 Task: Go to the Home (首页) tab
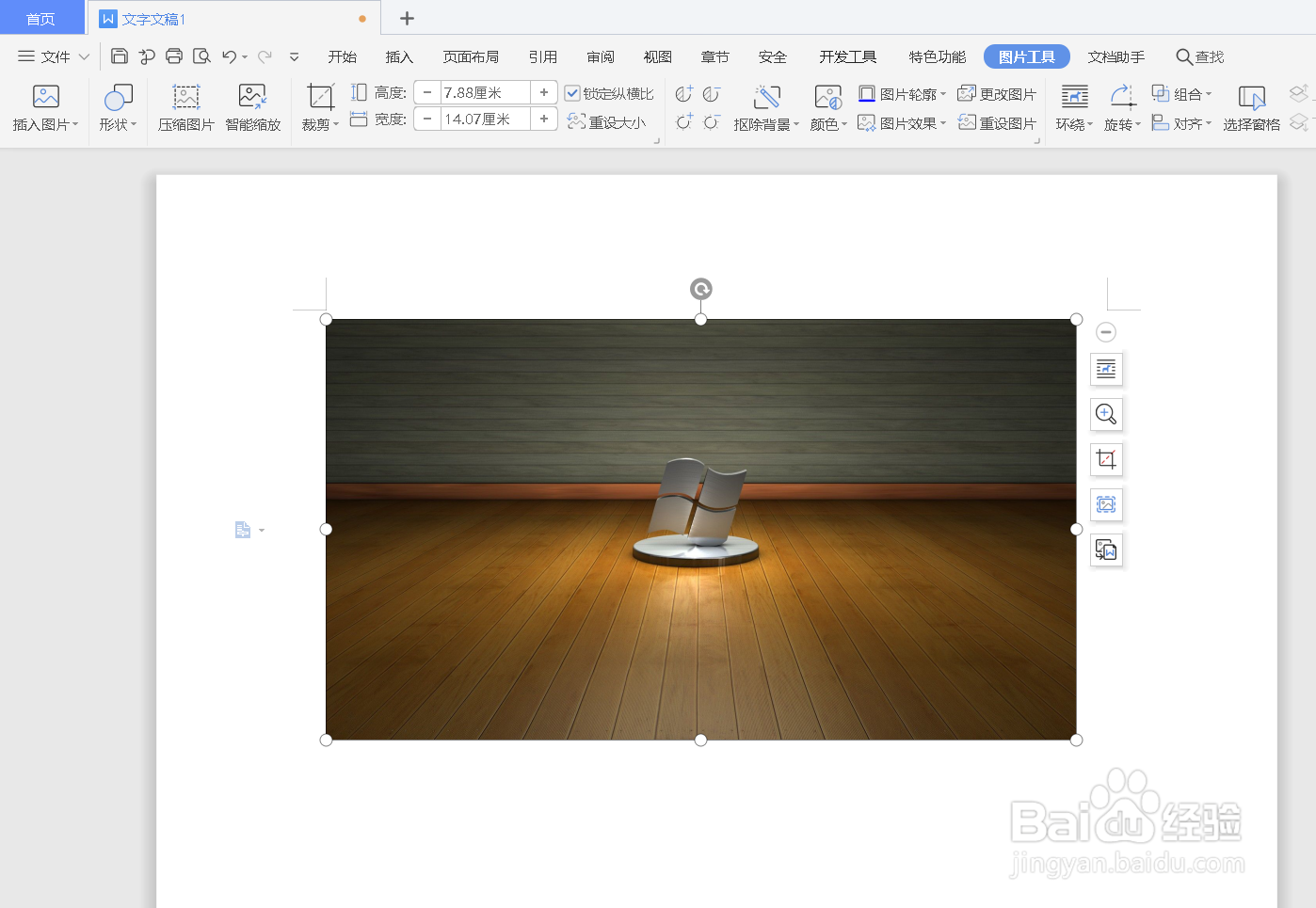pos(41,18)
